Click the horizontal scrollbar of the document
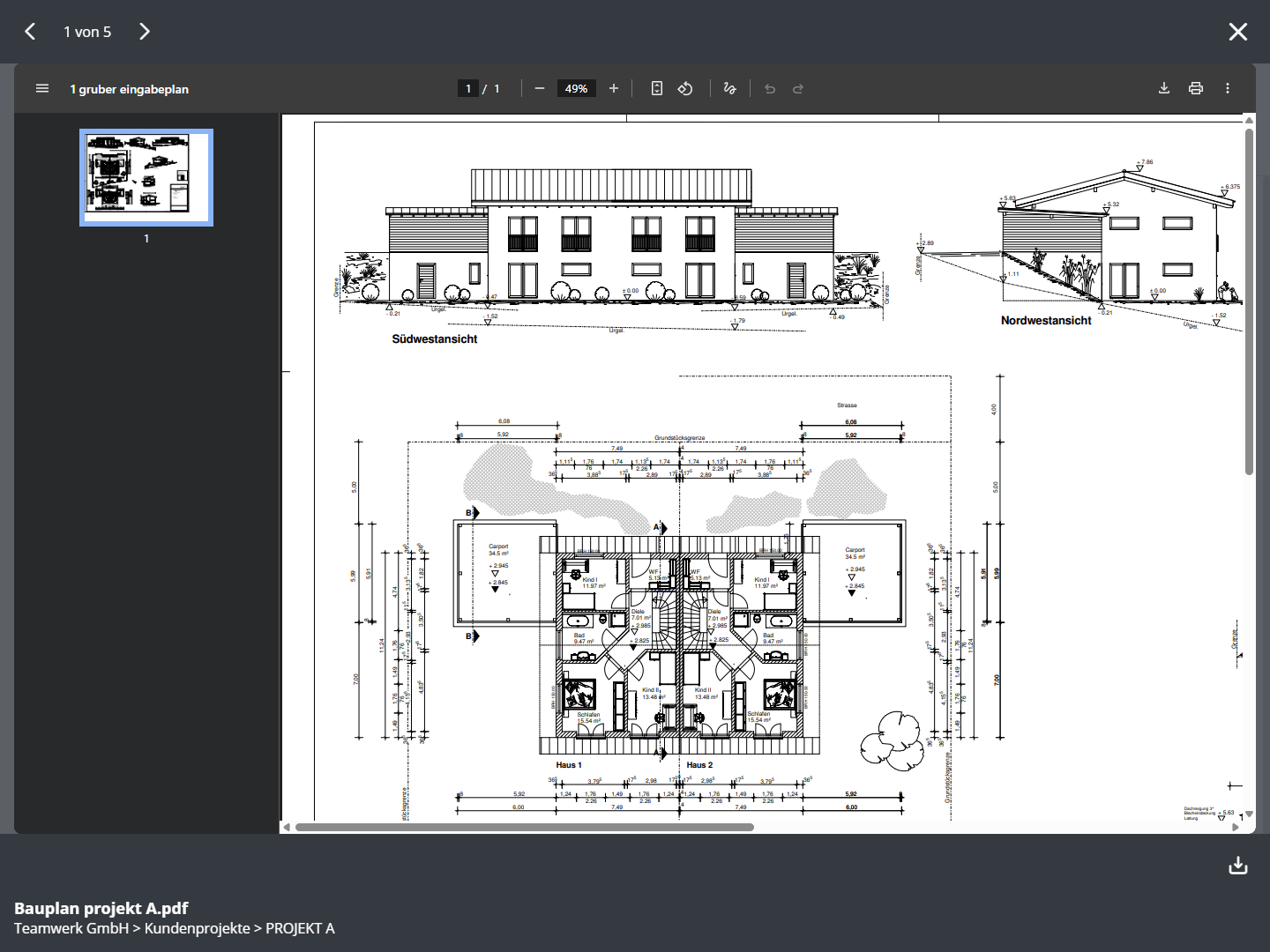Image resolution: width=1270 pixels, height=952 pixels. [524, 827]
